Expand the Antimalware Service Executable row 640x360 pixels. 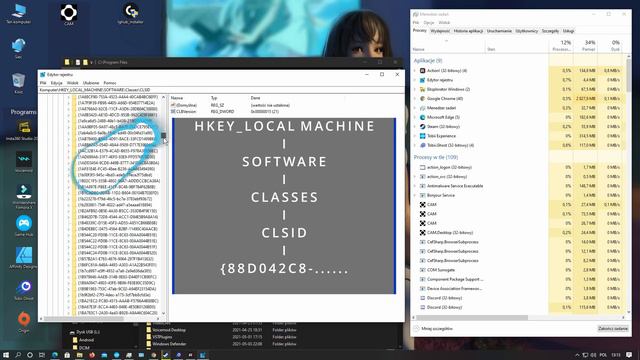pyautogui.click(x=415, y=186)
